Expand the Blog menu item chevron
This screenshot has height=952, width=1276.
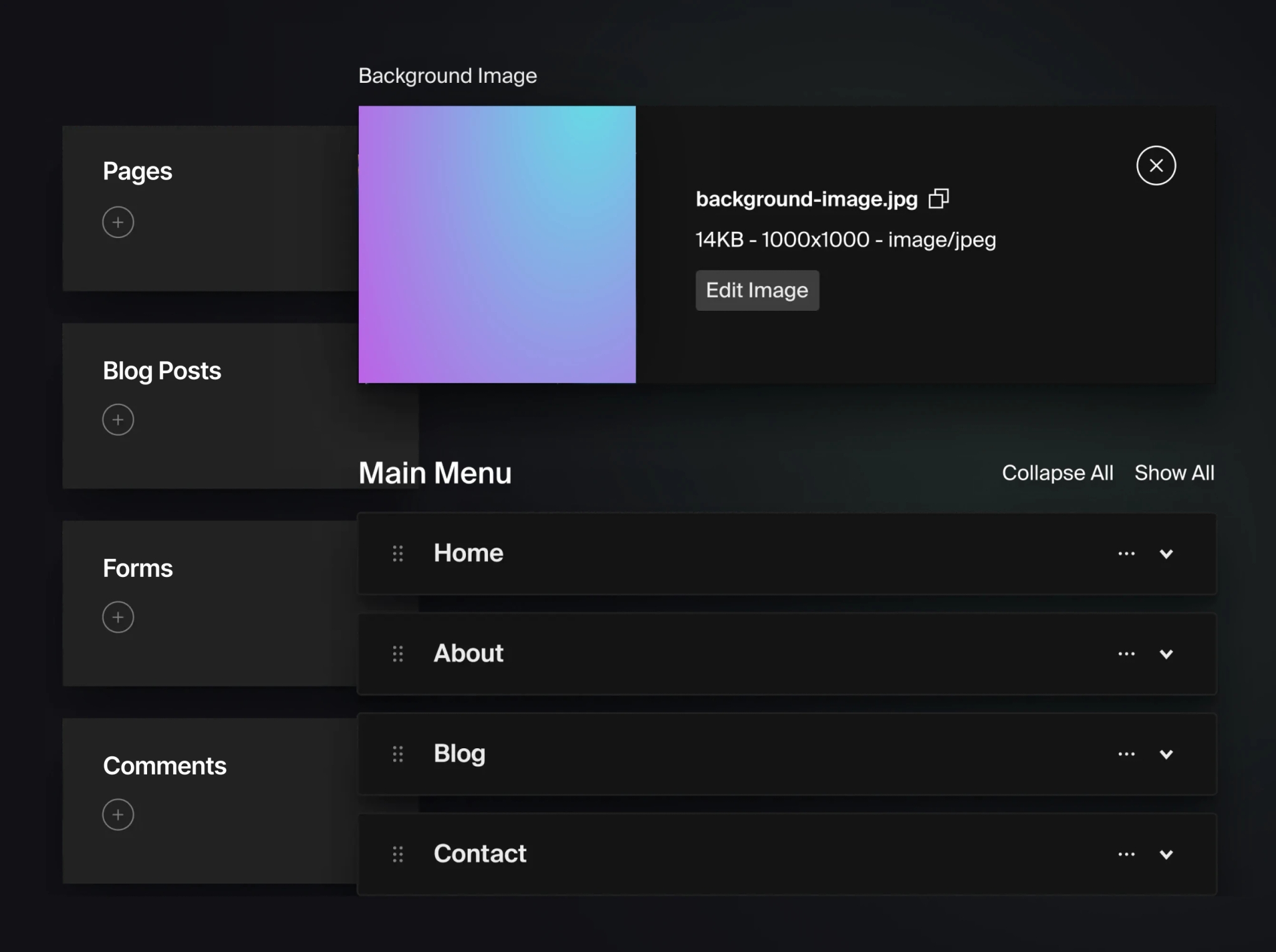tap(1166, 754)
